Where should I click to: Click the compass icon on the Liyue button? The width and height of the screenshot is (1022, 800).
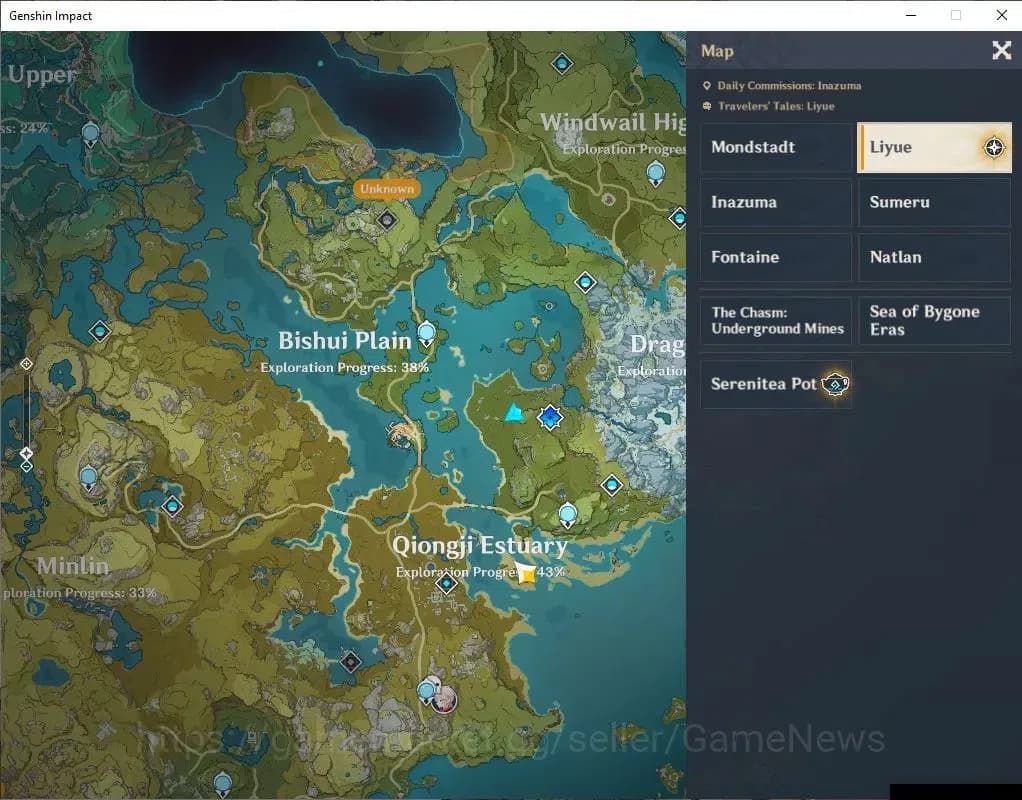994,147
